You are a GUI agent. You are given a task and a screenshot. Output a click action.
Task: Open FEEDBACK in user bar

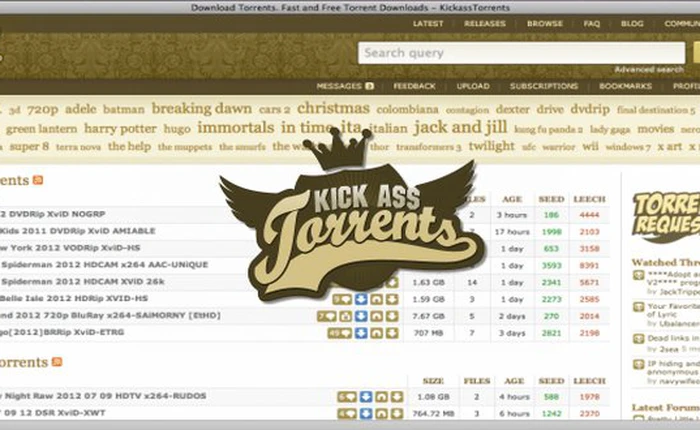414,86
